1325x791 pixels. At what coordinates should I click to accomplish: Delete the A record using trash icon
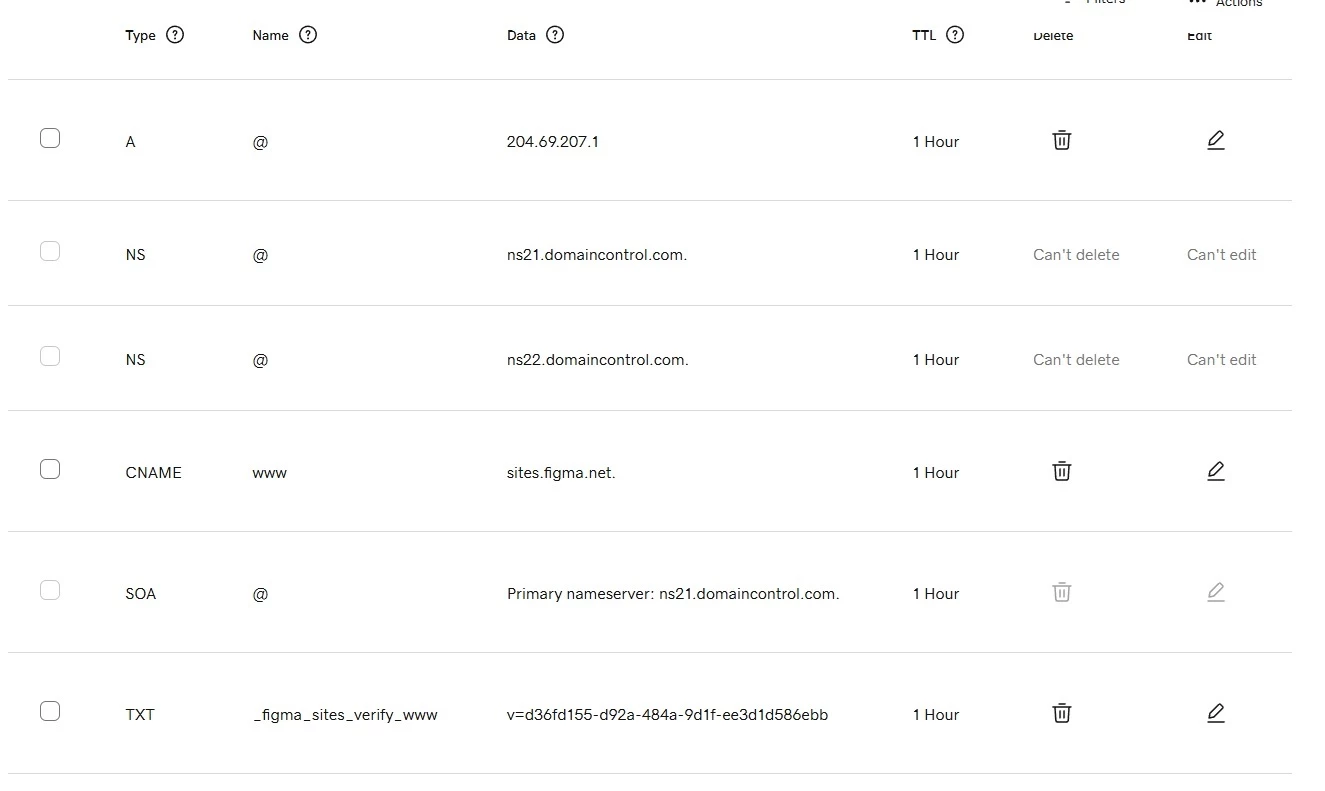coord(1062,140)
